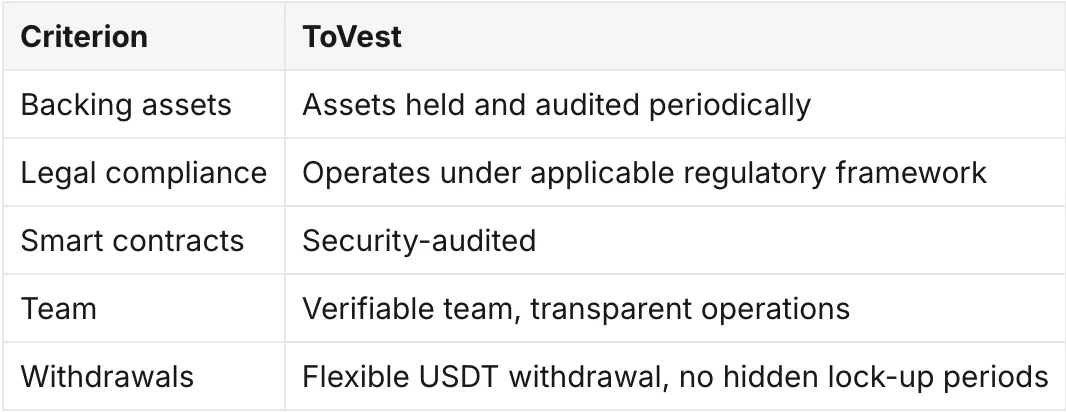
Task: Click the word 'periodically' in Backing assets row
Action: [729, 105]
